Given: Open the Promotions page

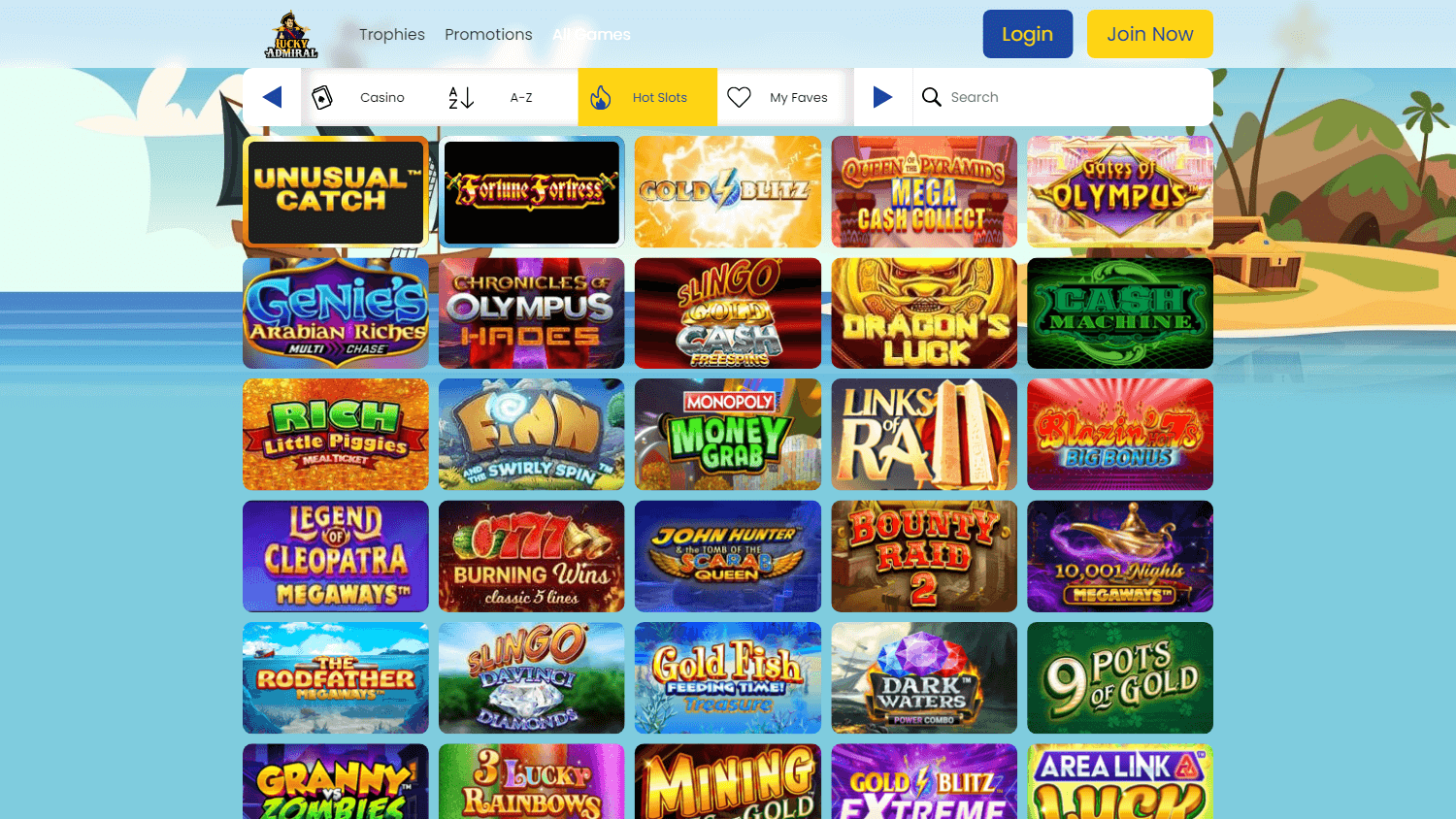Looking at the screenshot, I should pyautogui.click(x=488, y=35).
